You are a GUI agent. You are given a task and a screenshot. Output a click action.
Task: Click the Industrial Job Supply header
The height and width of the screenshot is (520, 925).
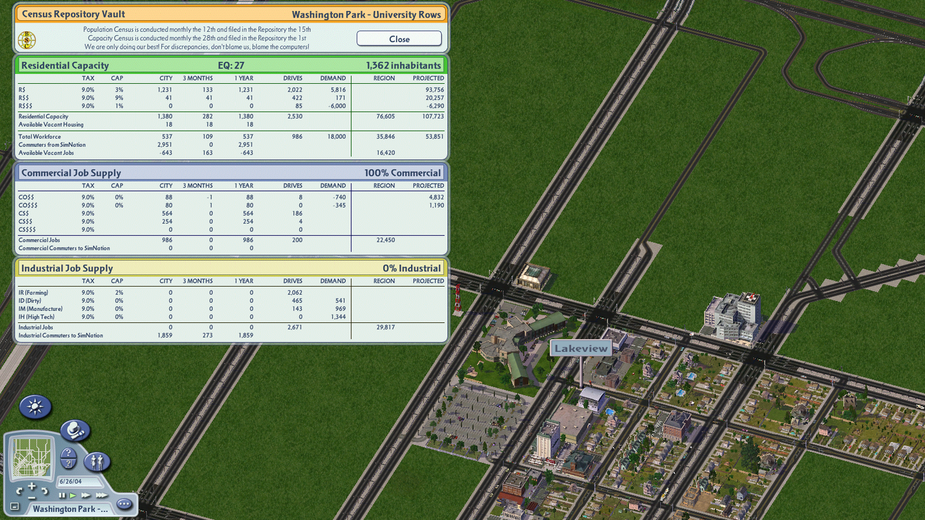tap(231, 268)
